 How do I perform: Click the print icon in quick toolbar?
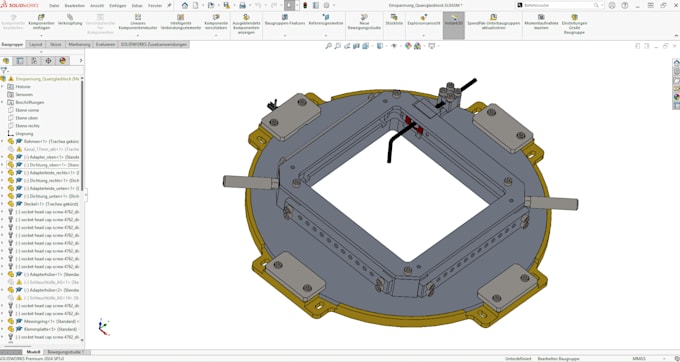coord(242,5)
